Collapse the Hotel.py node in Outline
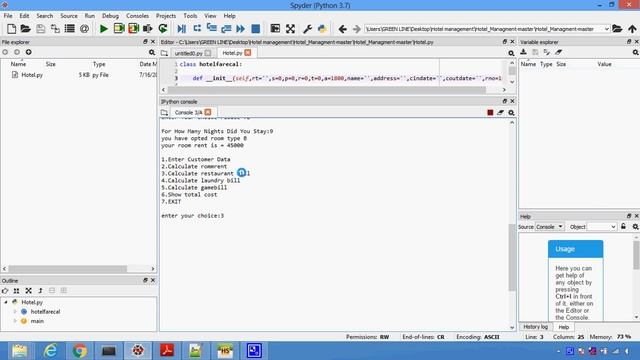The height and width of the screenshot is (360, 640). coord(6,302)
